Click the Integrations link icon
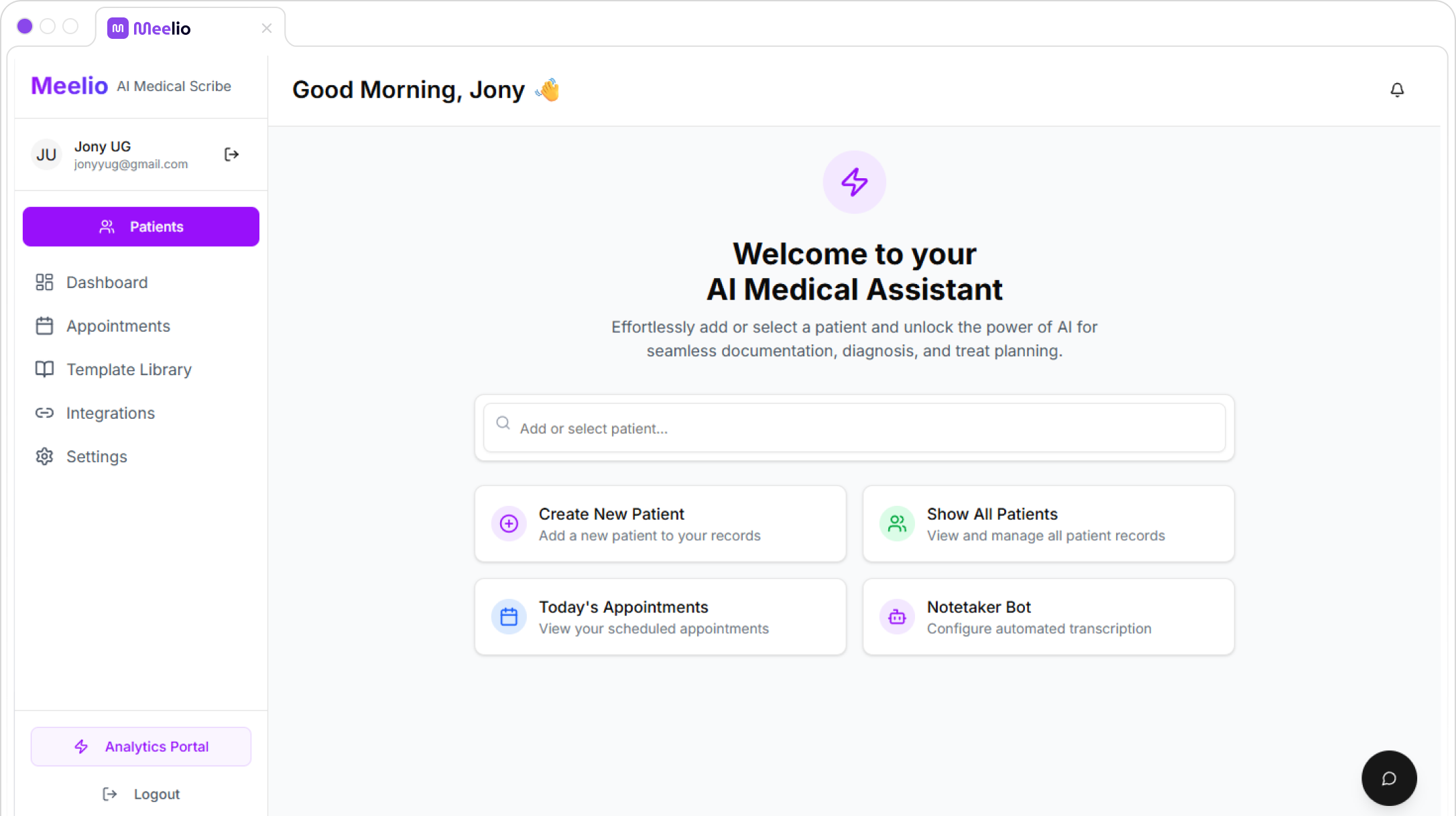The image size is (1456, 816). pos(44,413)
